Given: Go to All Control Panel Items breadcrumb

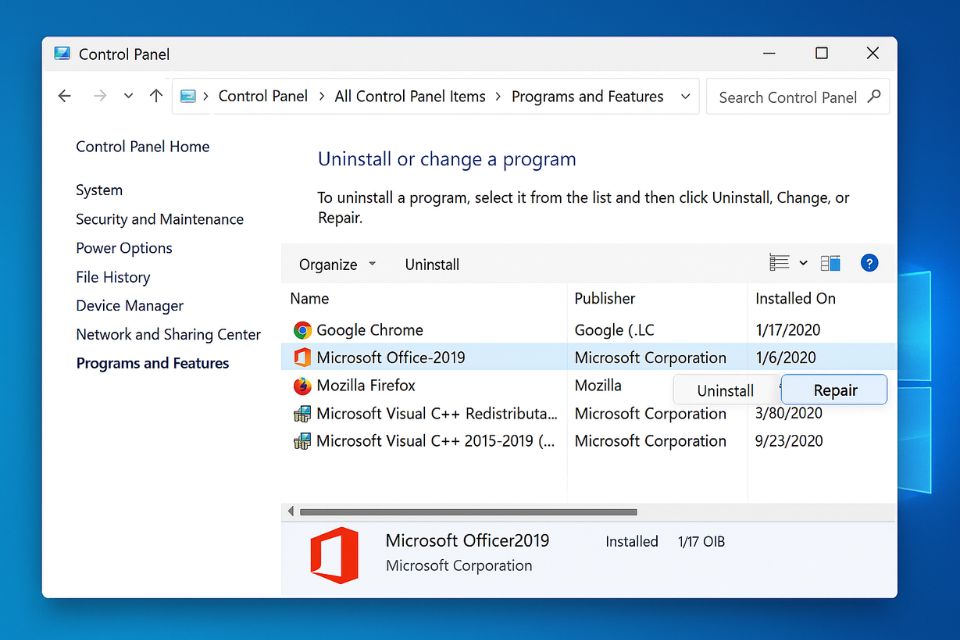Looking at the screenshot, I should coord(410,96).
